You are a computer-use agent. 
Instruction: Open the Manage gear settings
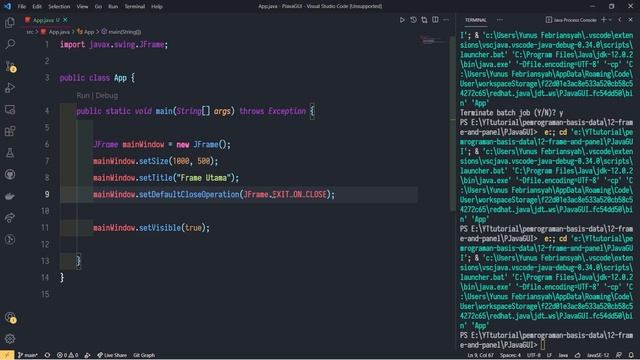click(x=10, y=338)
